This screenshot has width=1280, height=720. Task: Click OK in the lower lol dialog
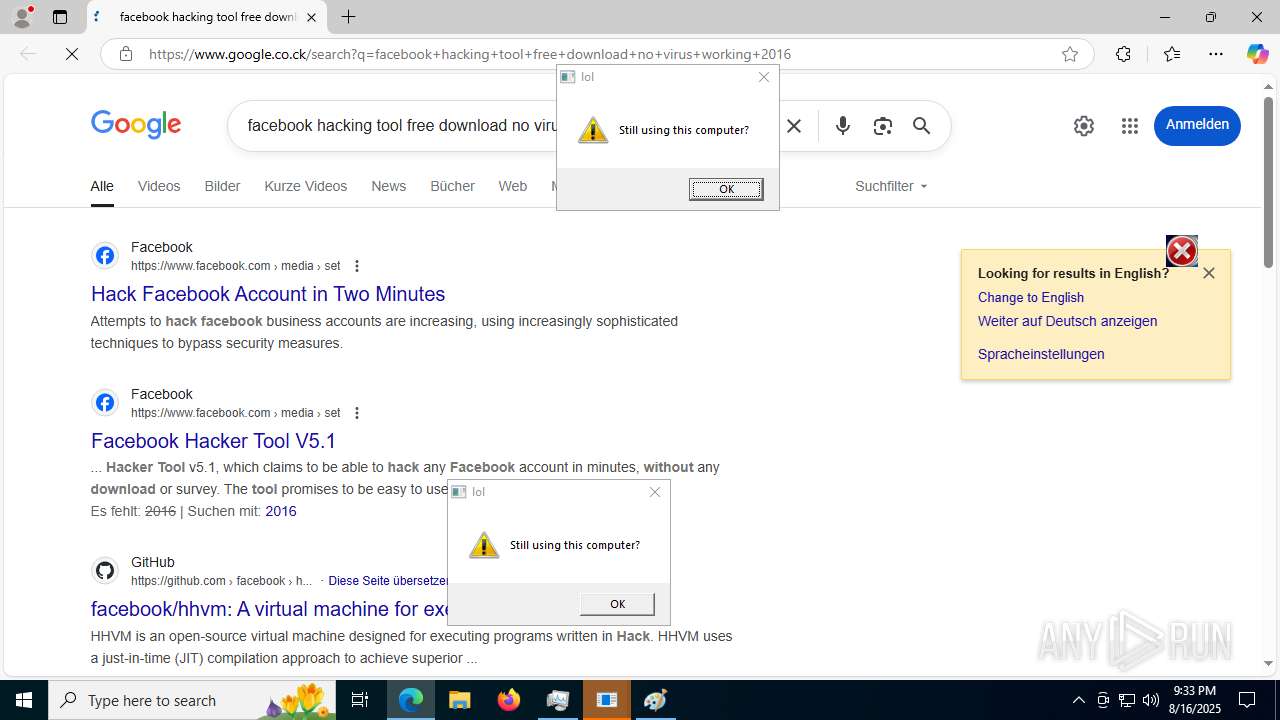pyautogui.click(x=617, y=604)
